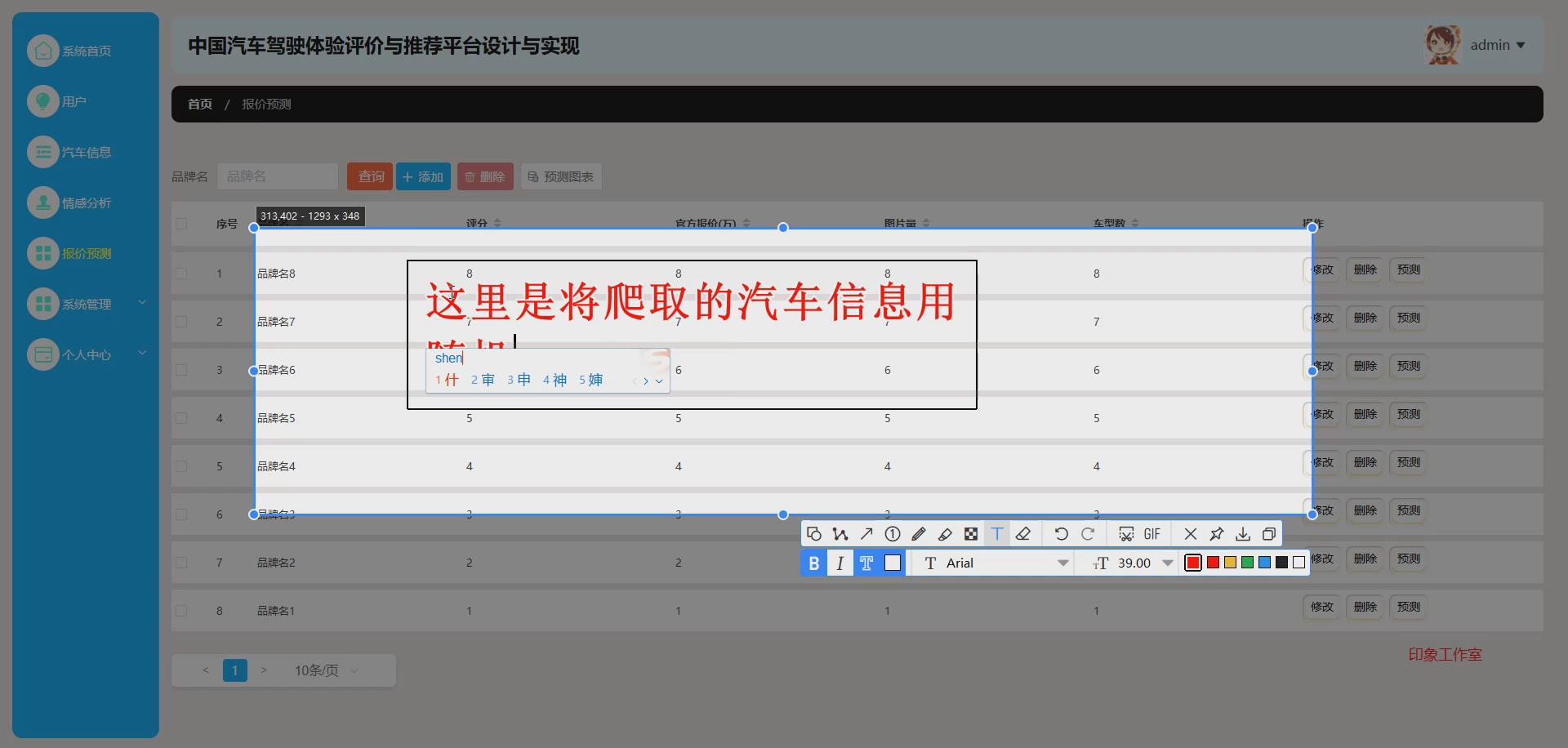Select the mosaic pixelation tool
Image resolution: width=1568 pixels, height=748 pixels.
pos(971,533)
